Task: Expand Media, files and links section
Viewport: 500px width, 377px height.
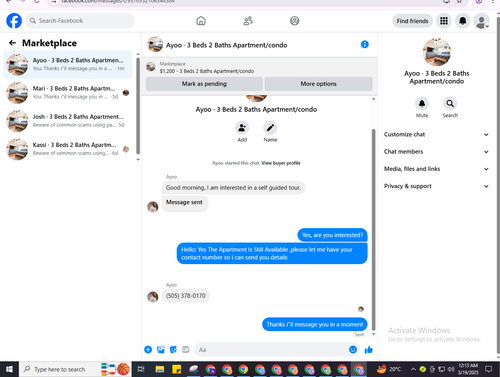Action: pyautogui.click(x=436, y=169)
